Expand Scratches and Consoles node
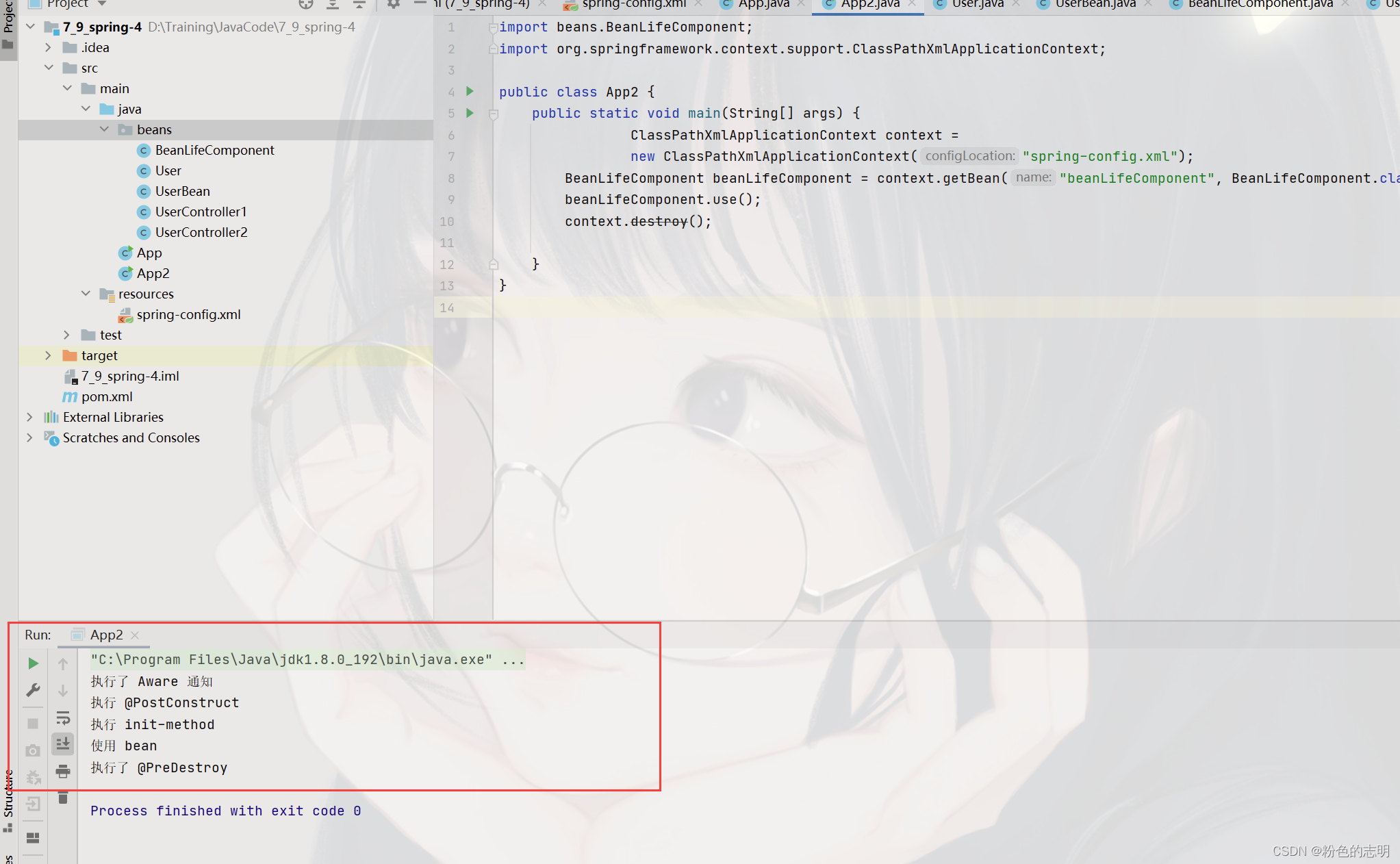The width and height of the screenshot is (1400, 864). point(29,437)
